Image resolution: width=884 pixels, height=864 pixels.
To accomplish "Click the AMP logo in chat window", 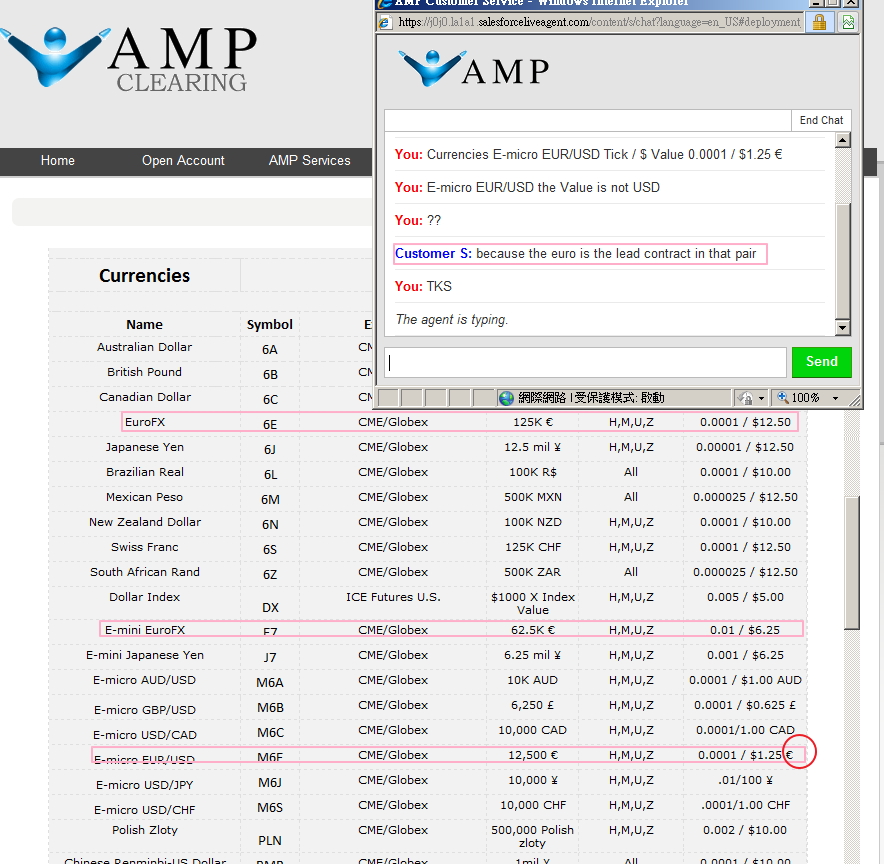I will click(x=474, y=68).
